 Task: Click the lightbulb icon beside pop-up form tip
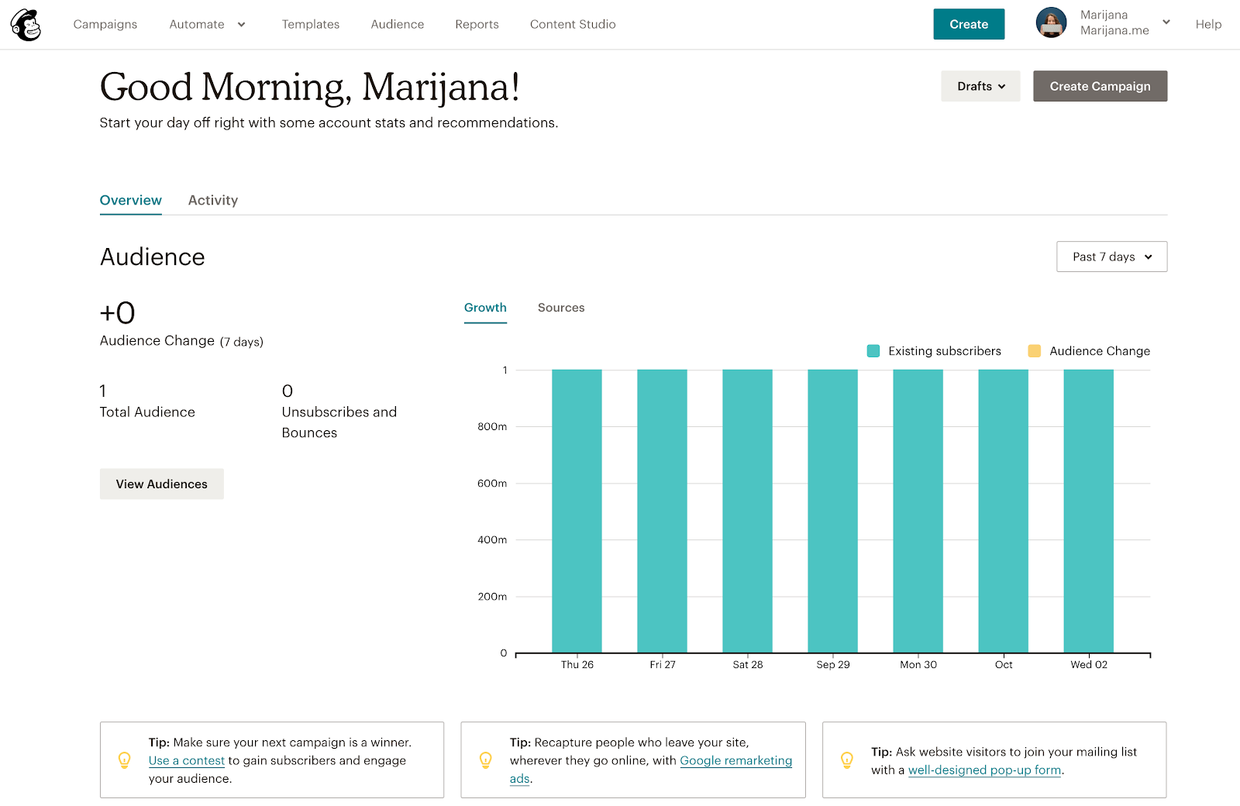847,760
